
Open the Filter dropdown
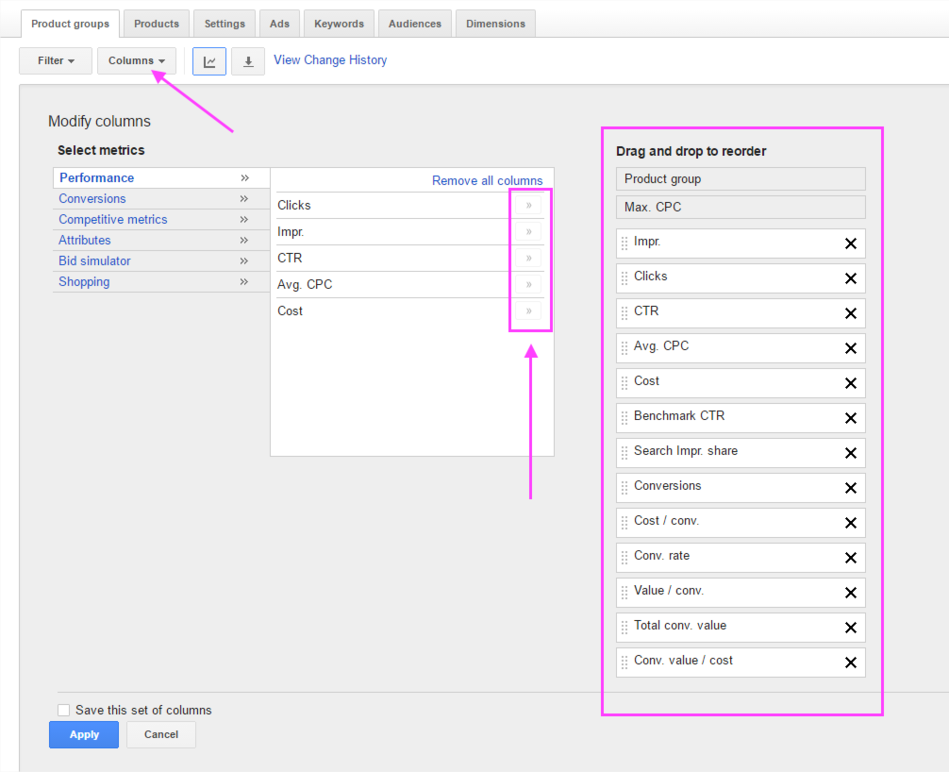coord(56,61)
